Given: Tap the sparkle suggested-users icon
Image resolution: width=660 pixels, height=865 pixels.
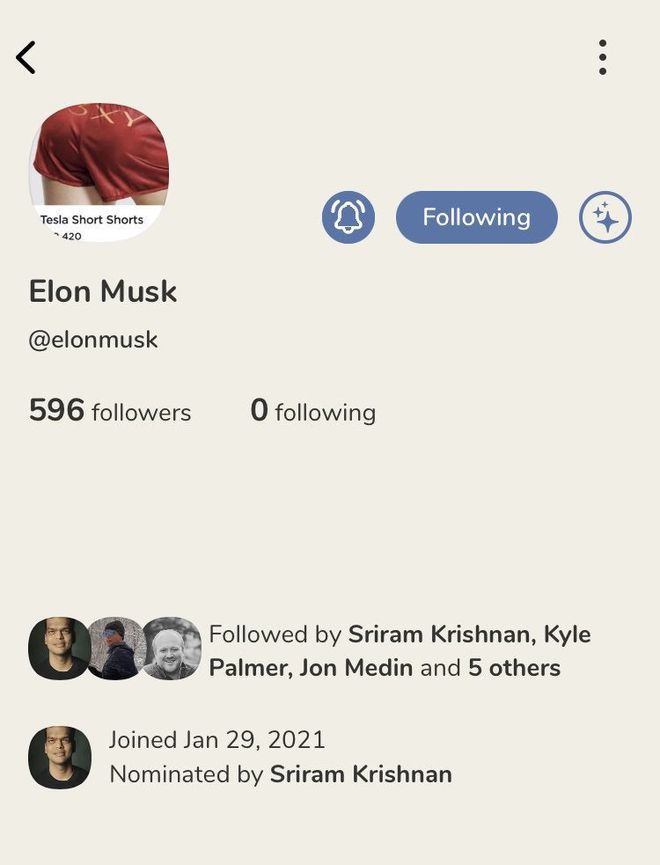Looking at the screenshot, I should (x=605, y=217).
